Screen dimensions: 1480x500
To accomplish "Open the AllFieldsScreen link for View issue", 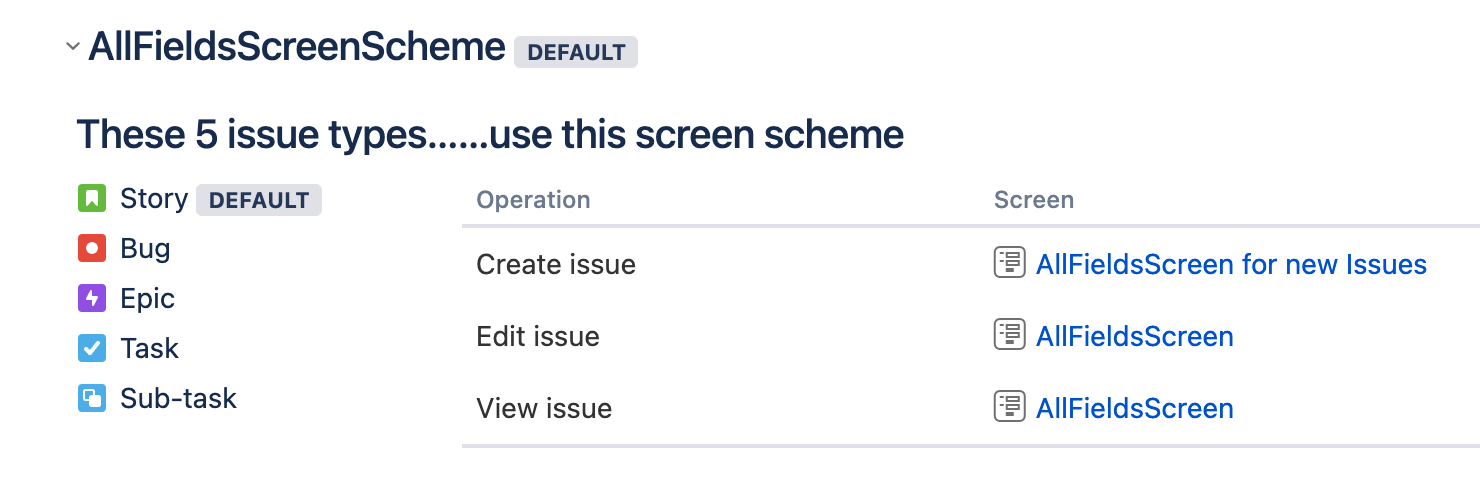I will tap(1135, 409).
